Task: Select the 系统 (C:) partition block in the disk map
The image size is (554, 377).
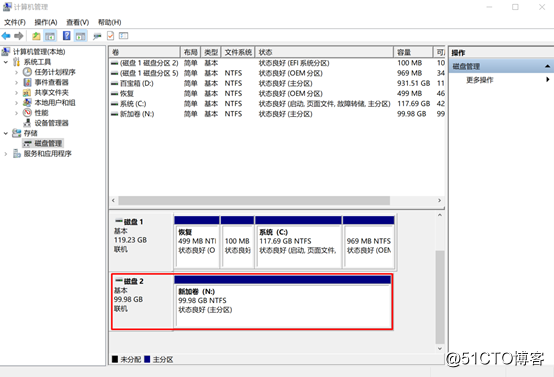Action: click(x=298, y=242)
